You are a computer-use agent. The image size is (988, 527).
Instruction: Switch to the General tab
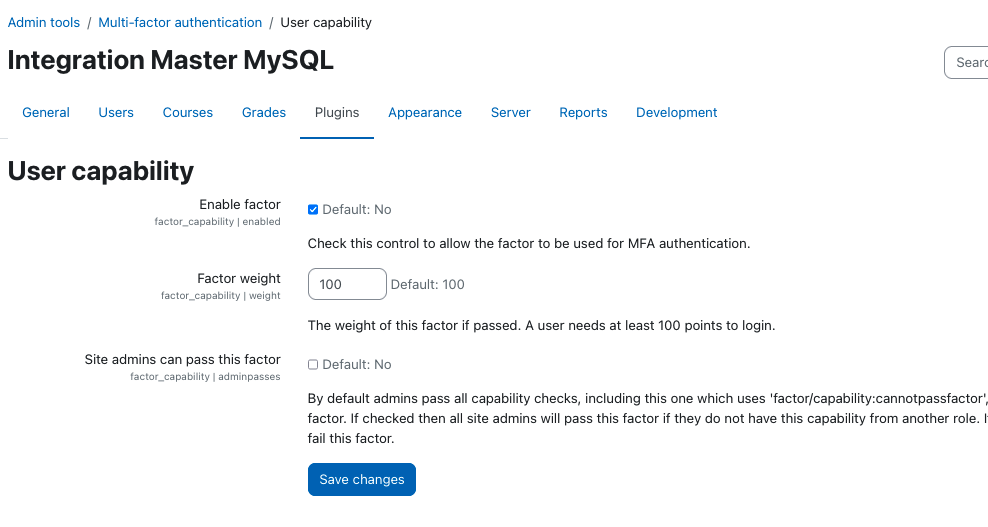click(x=46, y=113)
